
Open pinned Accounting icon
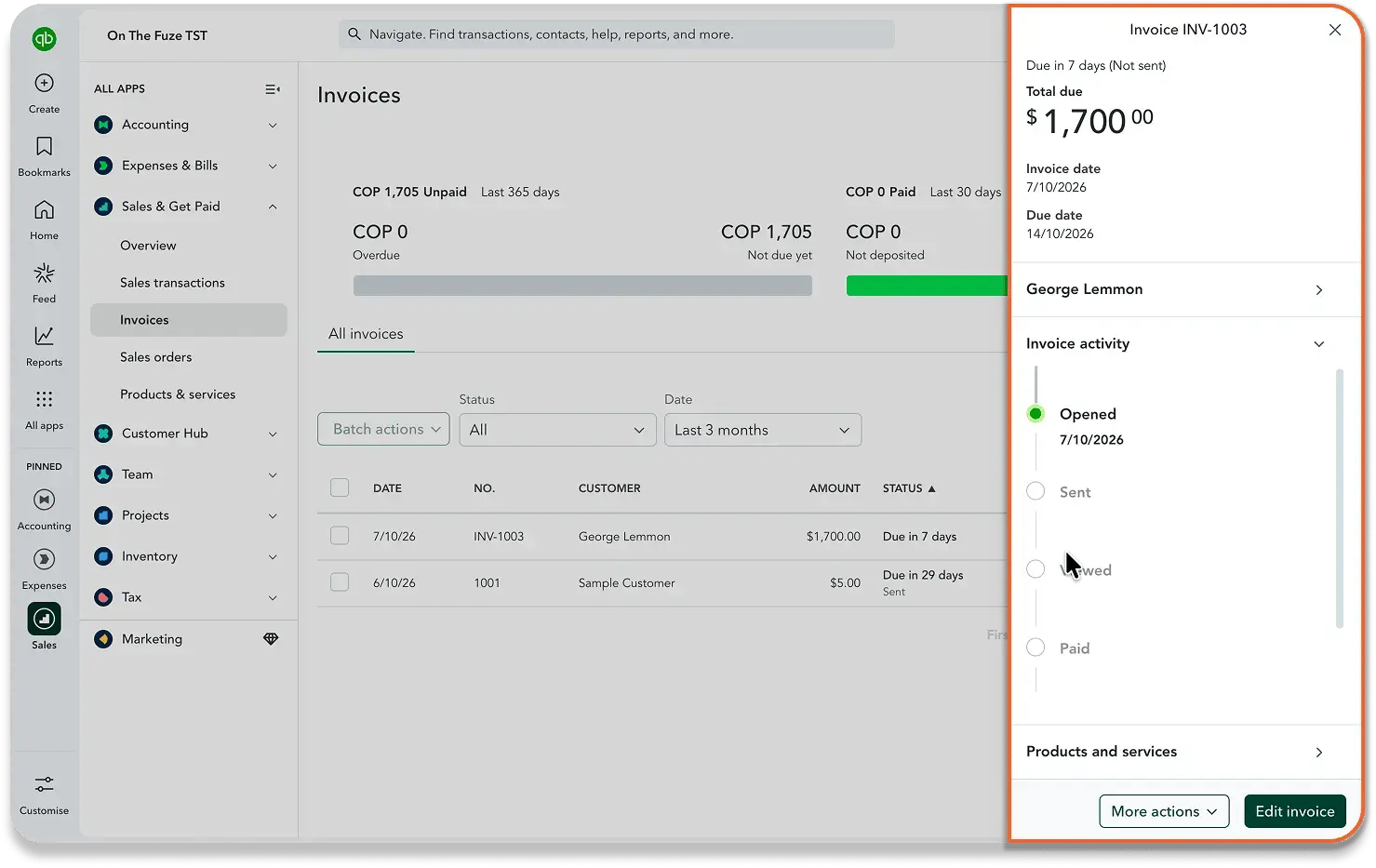pyautogui.click(x=44, y=500)
